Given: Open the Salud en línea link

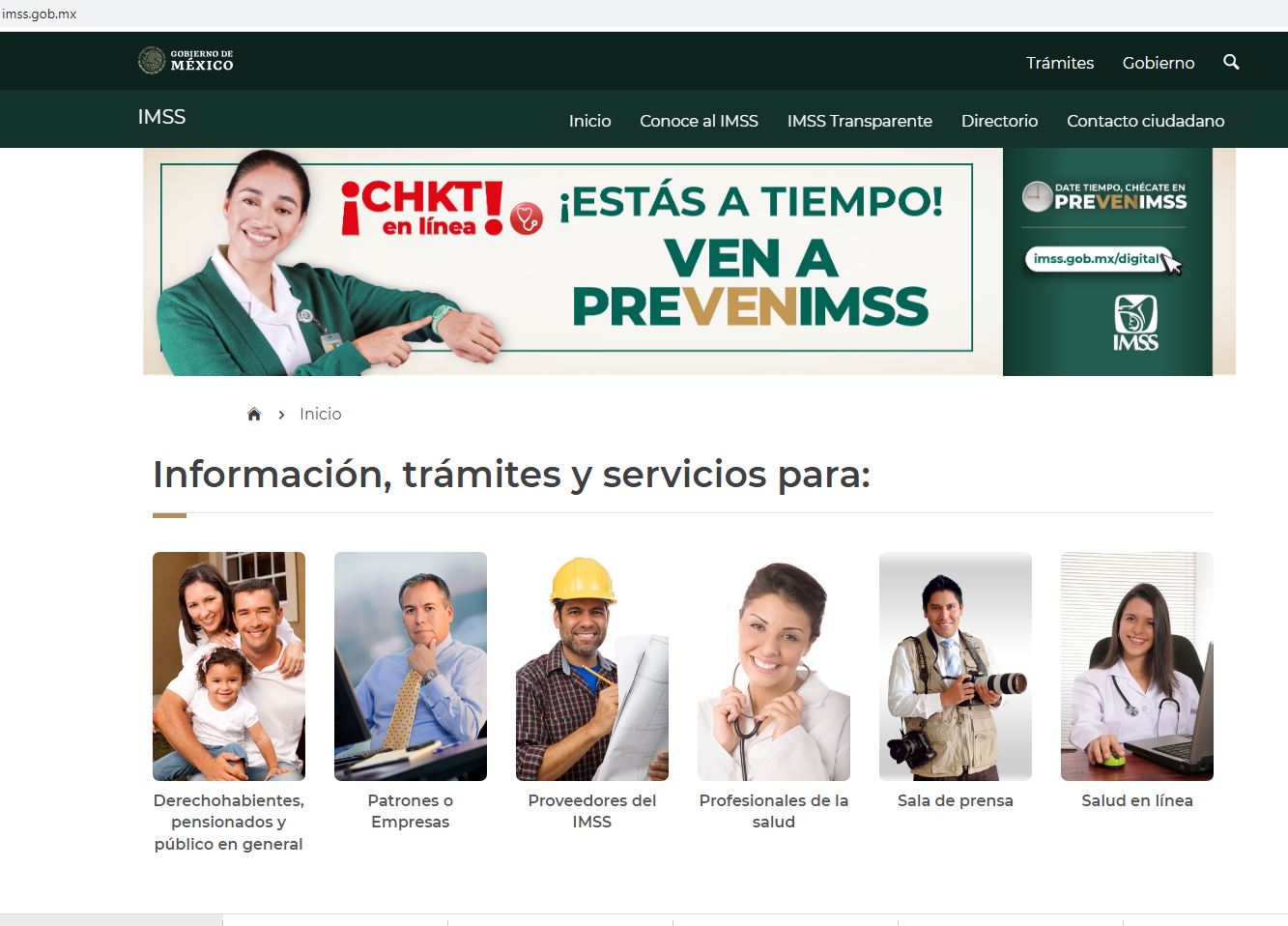Looking at the screenshot, I should 1137,800.
